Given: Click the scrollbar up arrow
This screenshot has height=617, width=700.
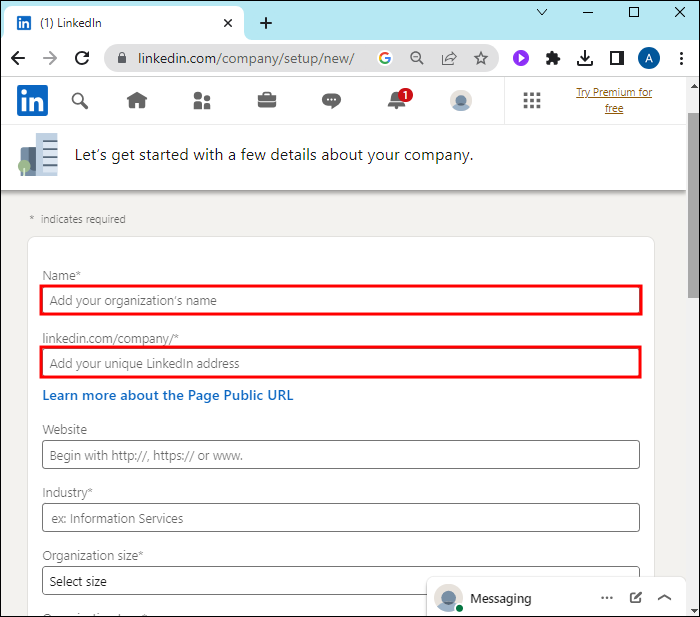Looking at the screenshot, I should [694, 86].
